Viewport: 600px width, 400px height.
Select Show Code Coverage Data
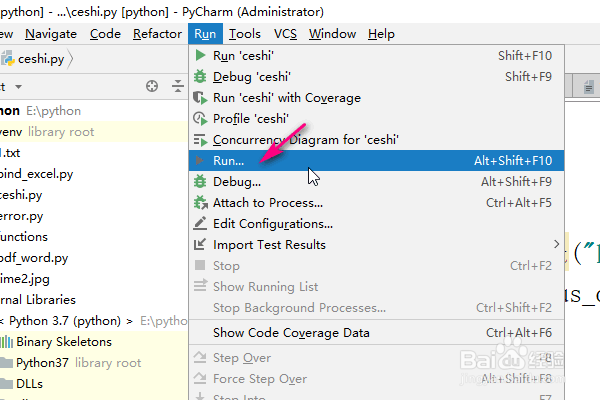pyautogui.click(x=291, y=333)
